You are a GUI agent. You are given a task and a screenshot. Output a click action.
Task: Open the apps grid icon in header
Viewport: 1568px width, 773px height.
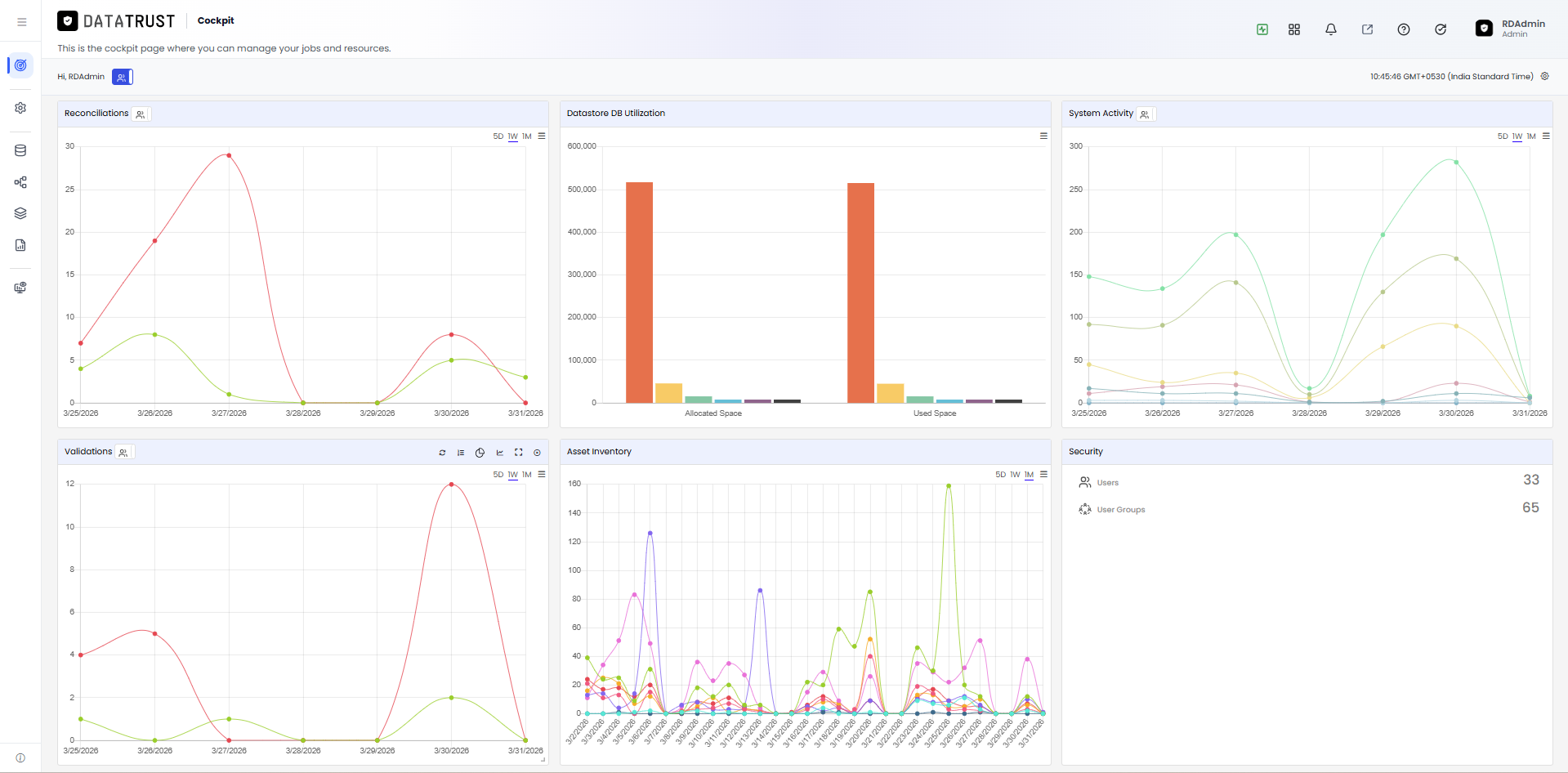pos(1293,29)
